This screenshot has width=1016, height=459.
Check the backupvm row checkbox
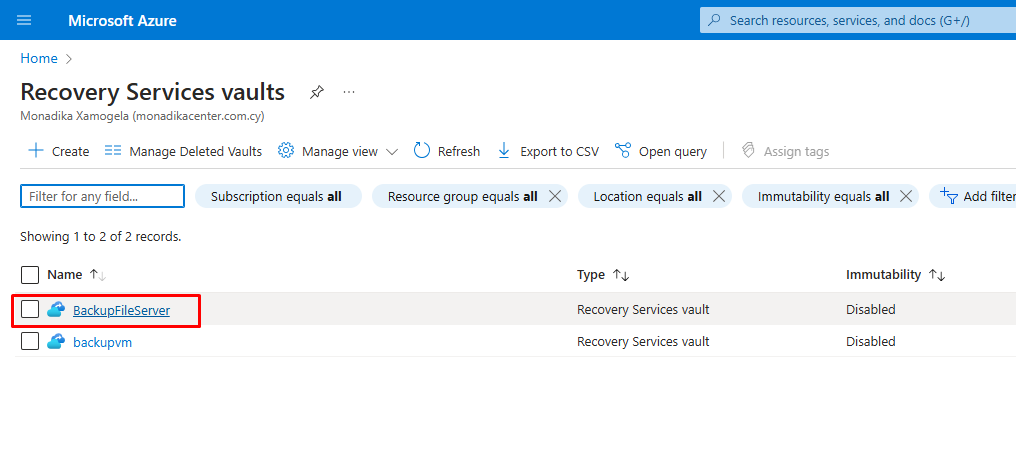[x=30, y=341]
